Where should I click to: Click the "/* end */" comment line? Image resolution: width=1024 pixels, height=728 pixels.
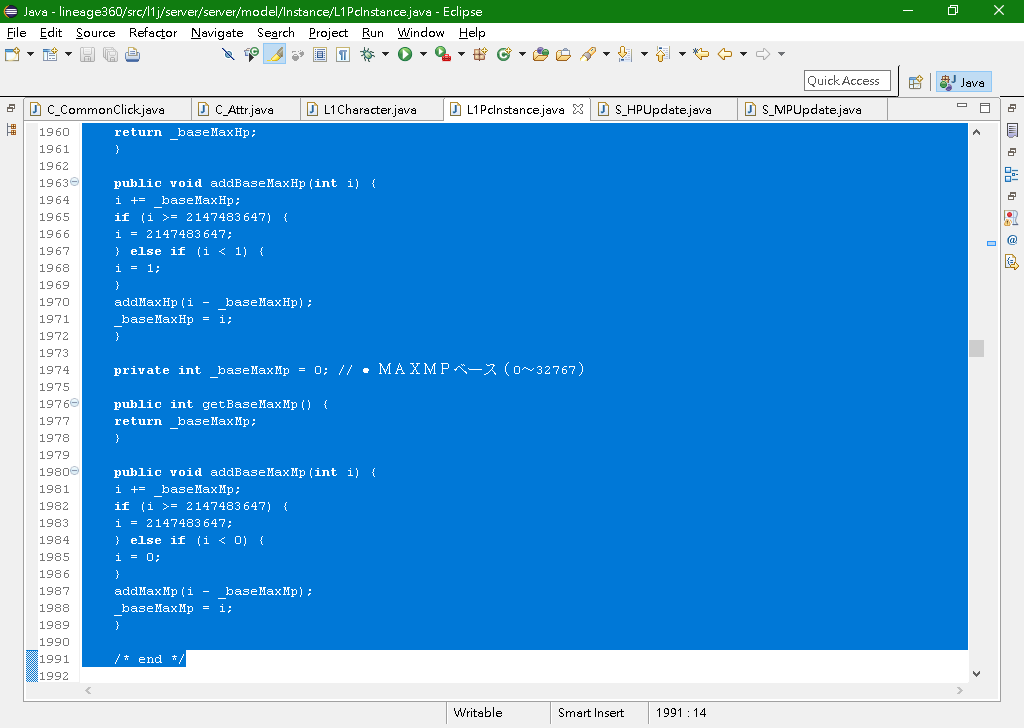[150, 659]
